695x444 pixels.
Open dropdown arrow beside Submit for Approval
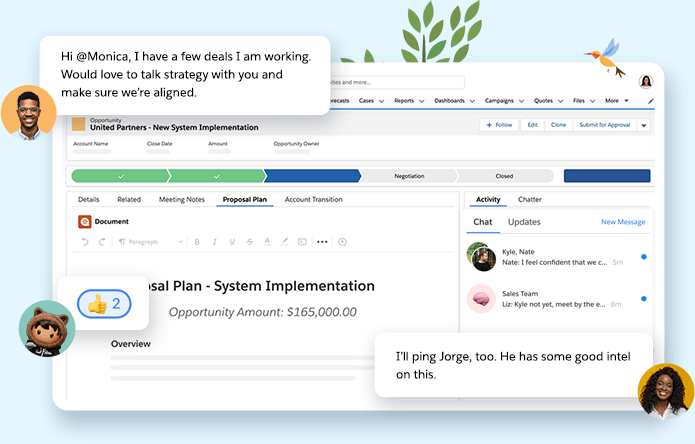tap(643, 125)
